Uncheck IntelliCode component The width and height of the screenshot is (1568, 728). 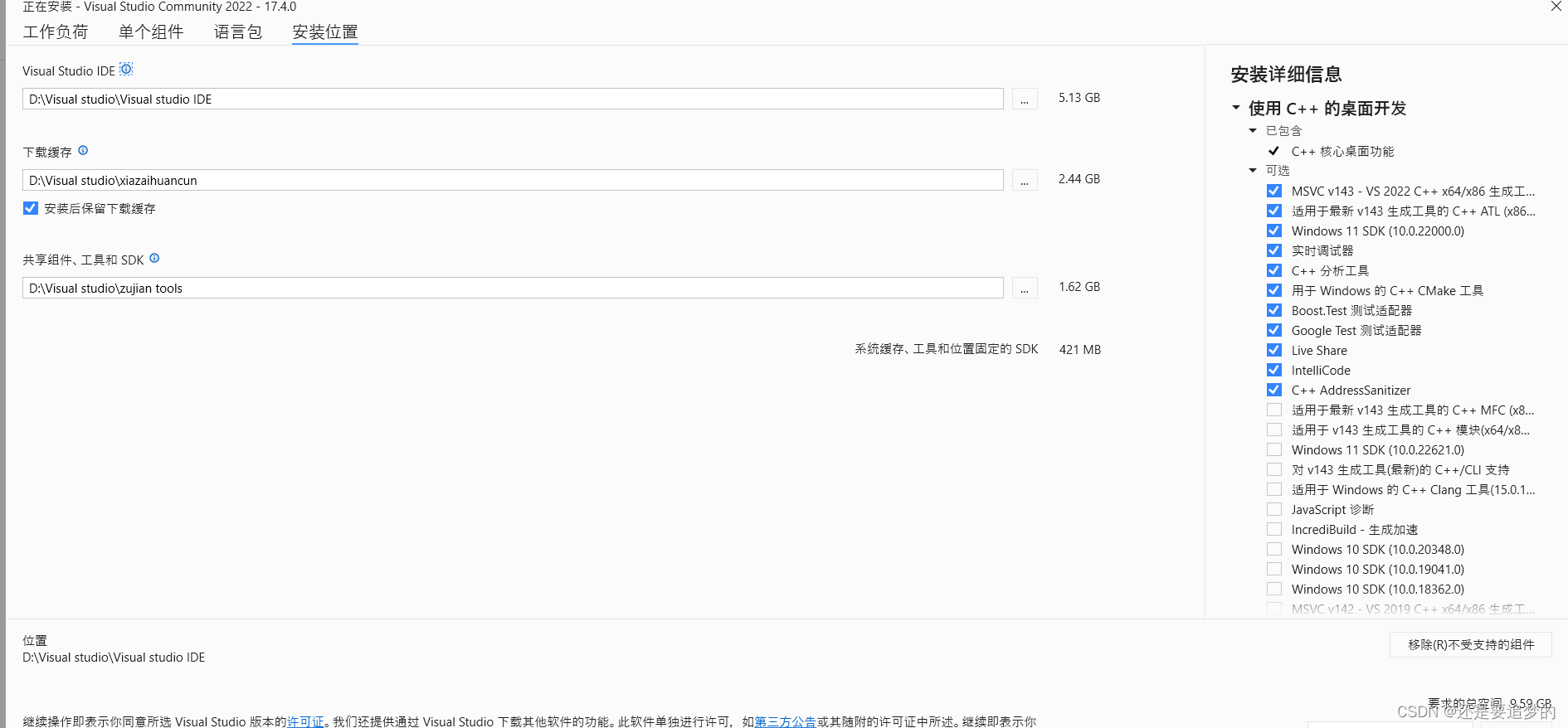coord(1274,370)
